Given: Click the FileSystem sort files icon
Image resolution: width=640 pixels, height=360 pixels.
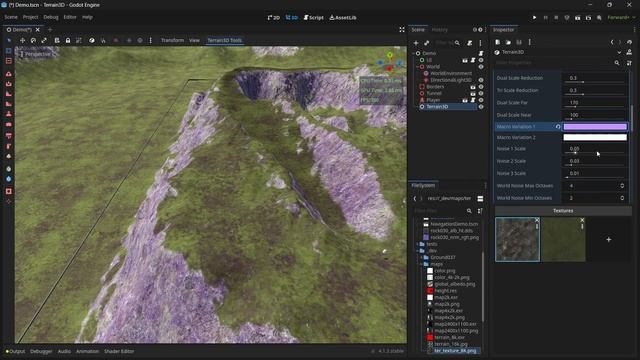Looking at the screenshot, I should tap(480, 211).
